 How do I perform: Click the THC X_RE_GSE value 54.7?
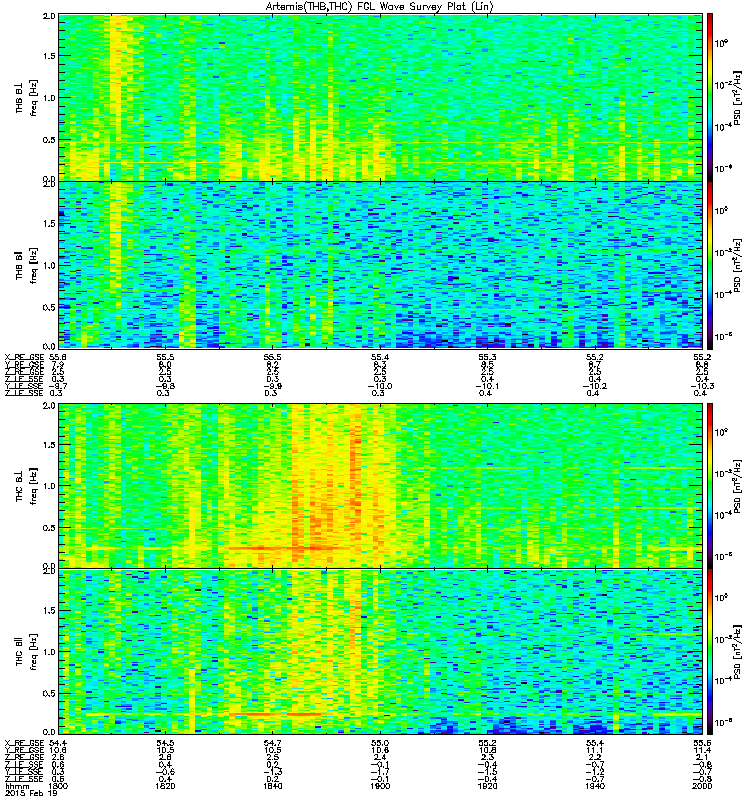(x=272, y=743)
